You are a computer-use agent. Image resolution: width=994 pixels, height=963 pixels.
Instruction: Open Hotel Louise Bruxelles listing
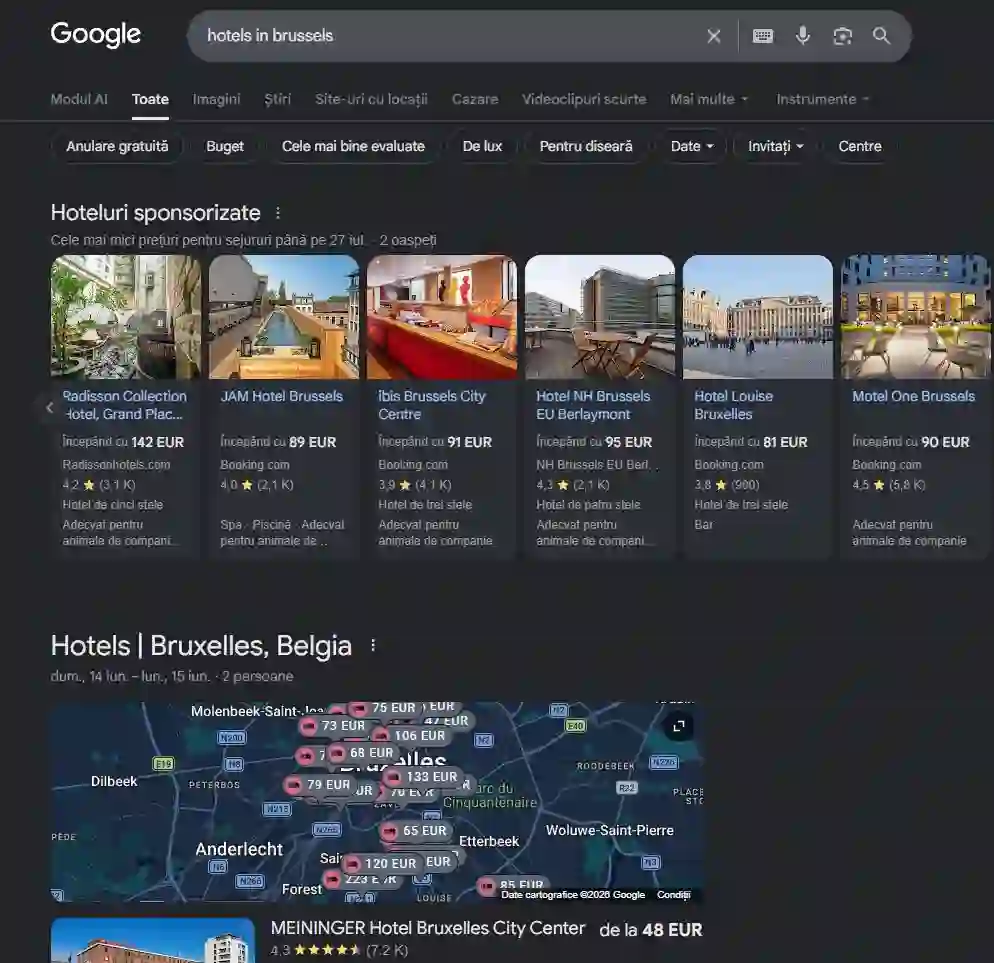[733, 405]
